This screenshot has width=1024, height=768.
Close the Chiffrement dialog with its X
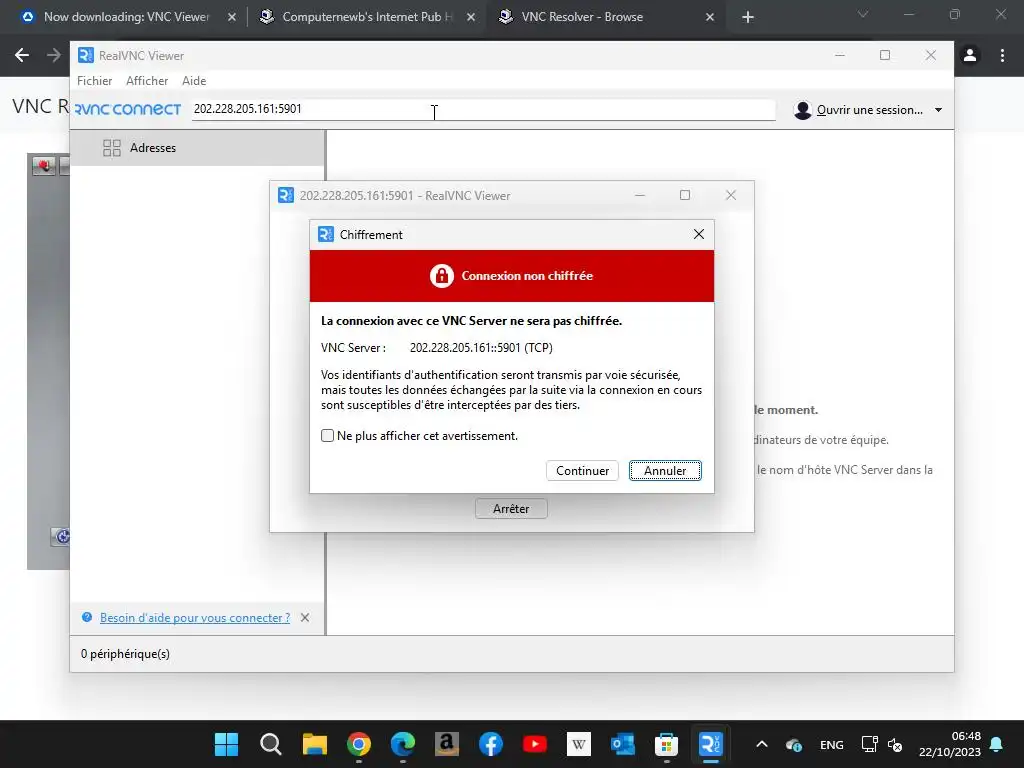tap(699, 234)
